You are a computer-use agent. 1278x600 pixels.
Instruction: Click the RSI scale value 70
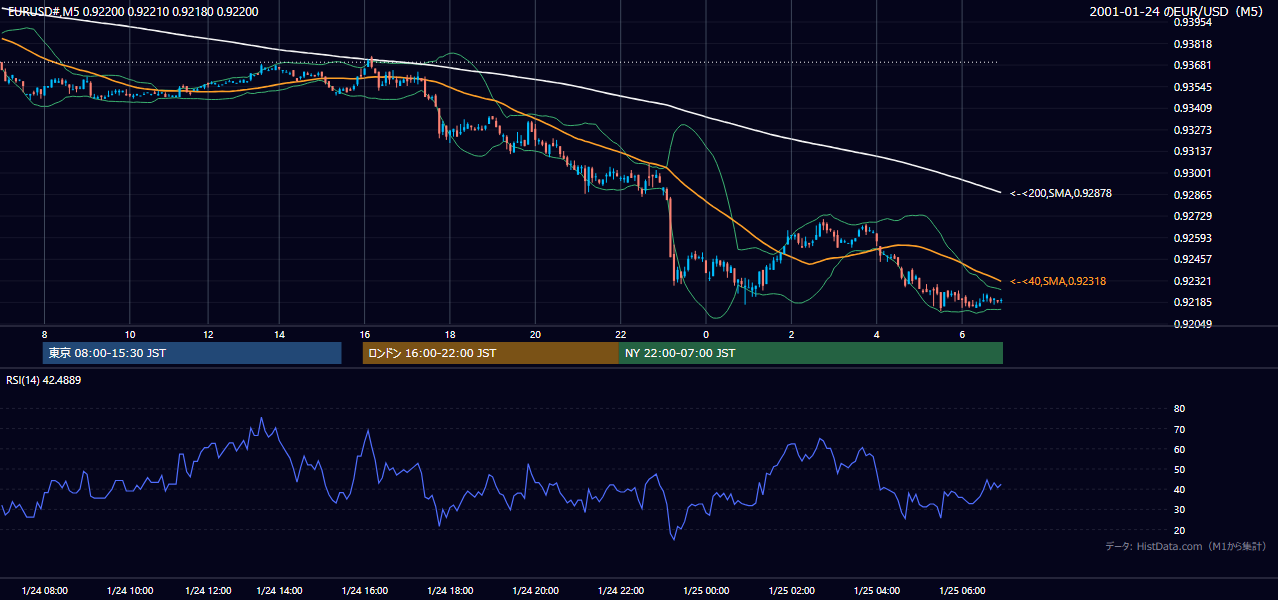tap(1179, 429)
